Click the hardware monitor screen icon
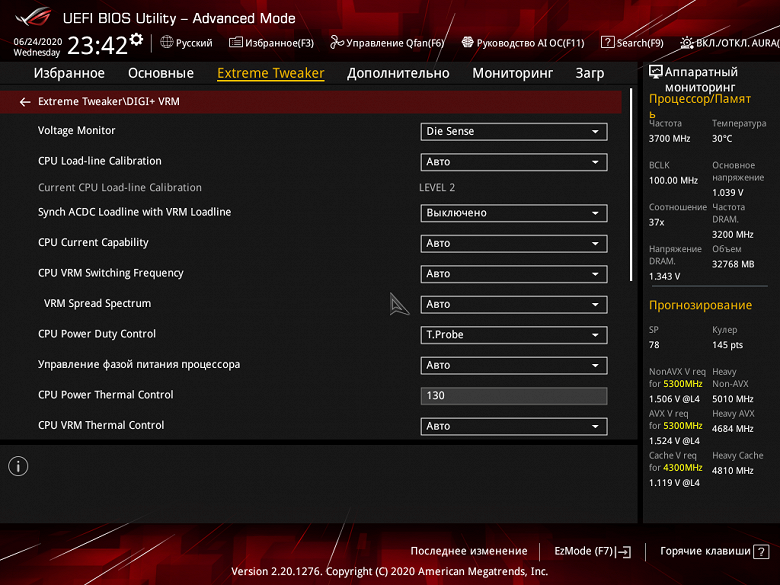Screen dimensions: 780x585 (x=656, y=72)
